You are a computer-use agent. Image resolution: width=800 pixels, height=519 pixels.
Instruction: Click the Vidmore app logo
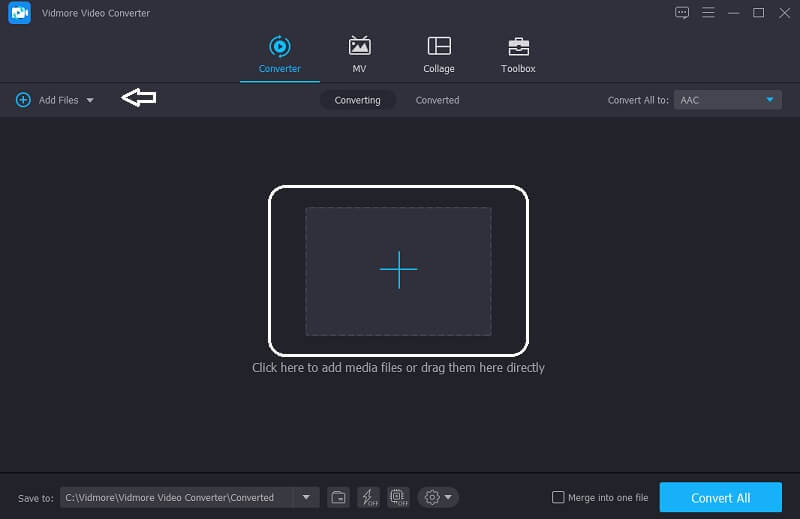(21, 13)
